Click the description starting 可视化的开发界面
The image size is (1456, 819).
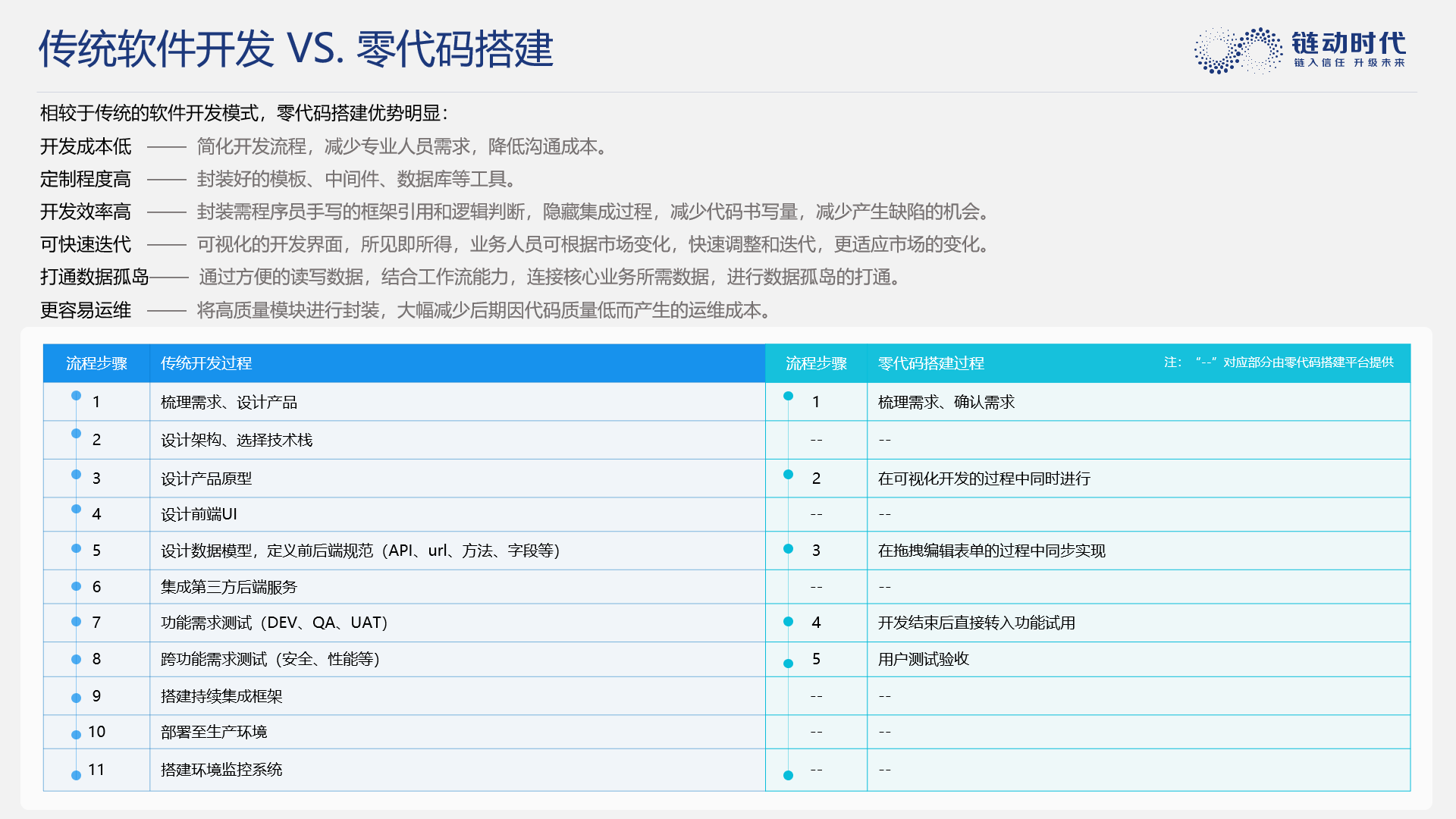point(594,244)
